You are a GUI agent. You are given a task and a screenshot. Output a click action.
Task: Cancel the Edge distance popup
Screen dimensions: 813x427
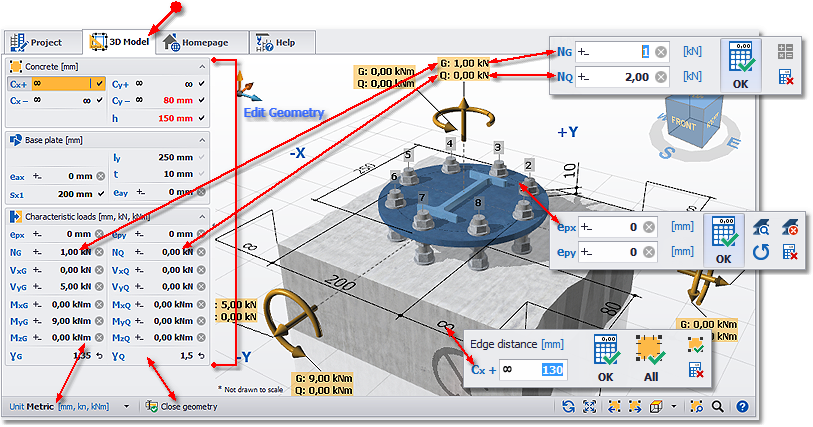tap(695, 370)
